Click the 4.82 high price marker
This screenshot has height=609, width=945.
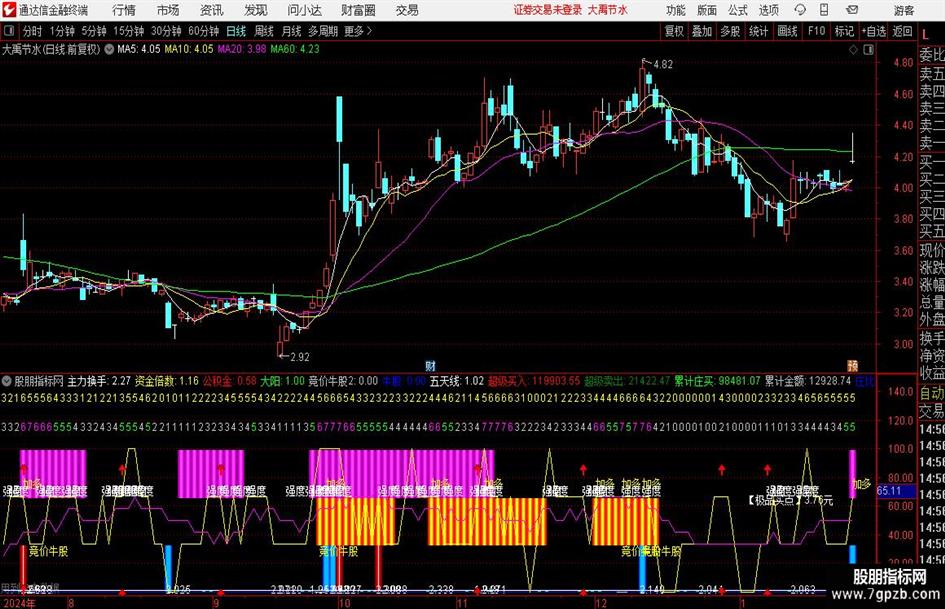pyautogui.click(x=662, y=64)
